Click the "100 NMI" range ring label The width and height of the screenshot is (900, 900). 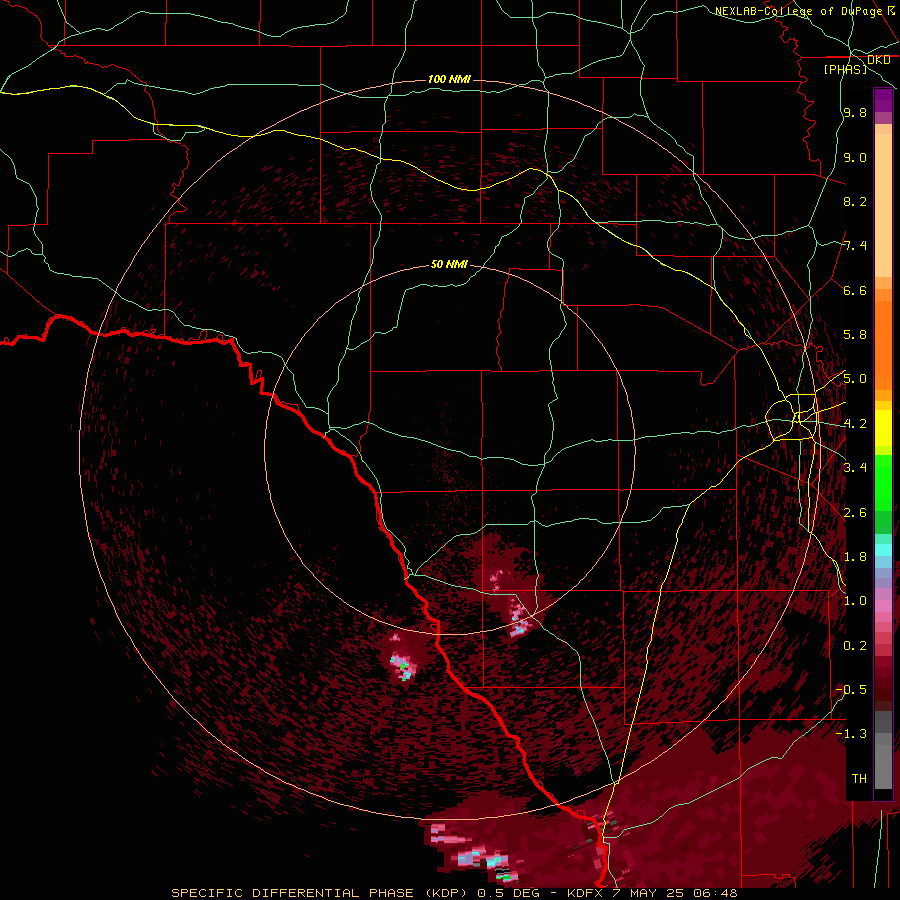(449, 79)
